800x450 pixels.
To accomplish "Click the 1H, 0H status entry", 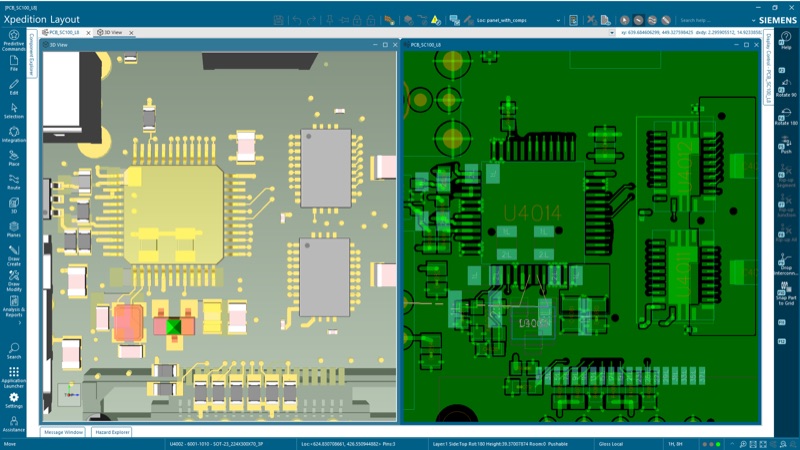I will click(675, 444).
